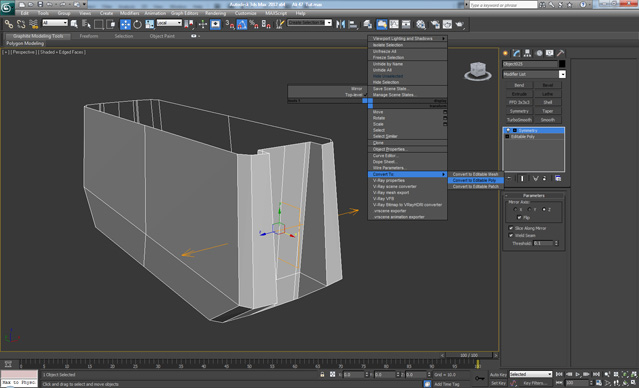Click the Shell modifier button

[x=548, y=102]
